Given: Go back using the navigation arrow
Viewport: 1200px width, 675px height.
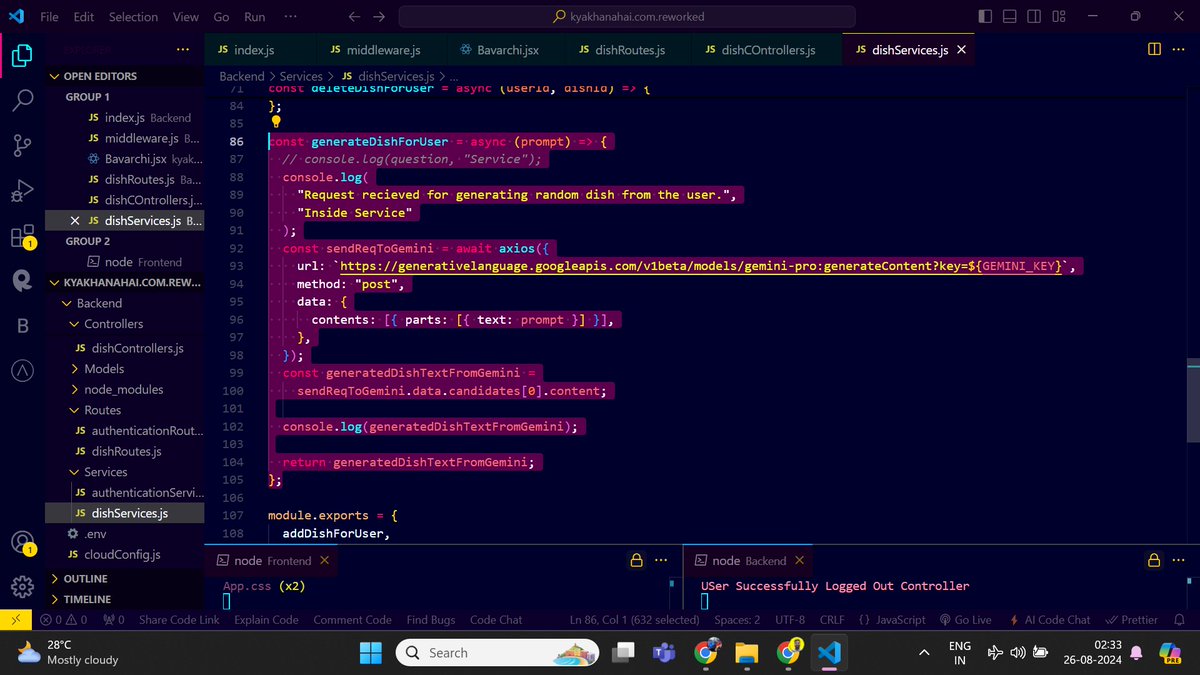Looking at the screenshot, I should (354, 17).
